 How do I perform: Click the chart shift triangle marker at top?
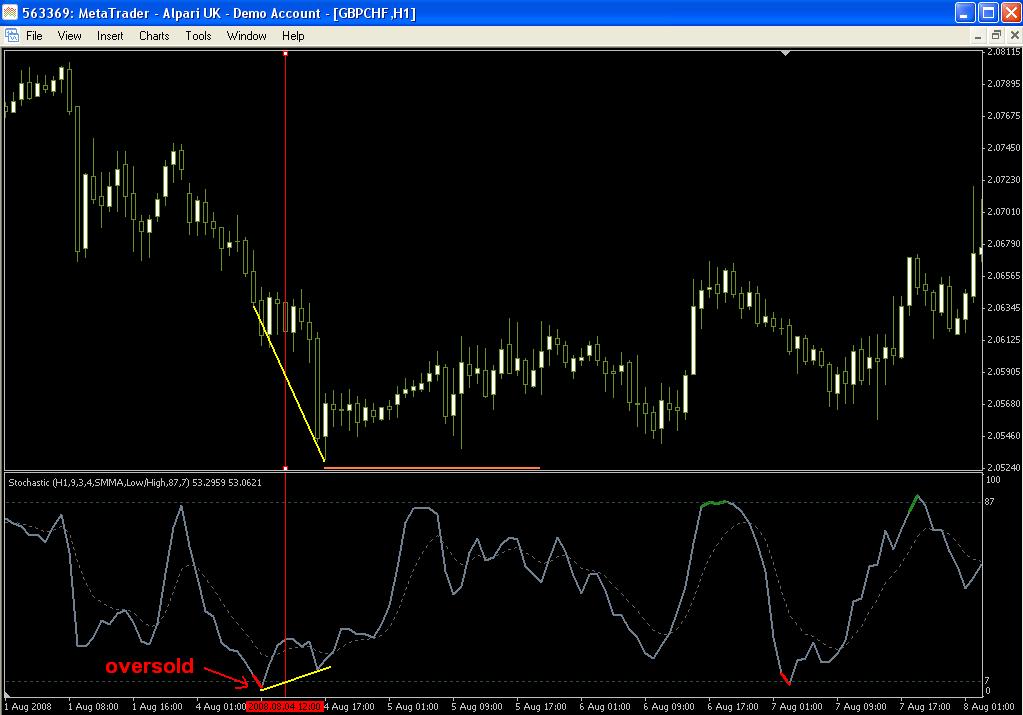(x=785, y=52)
